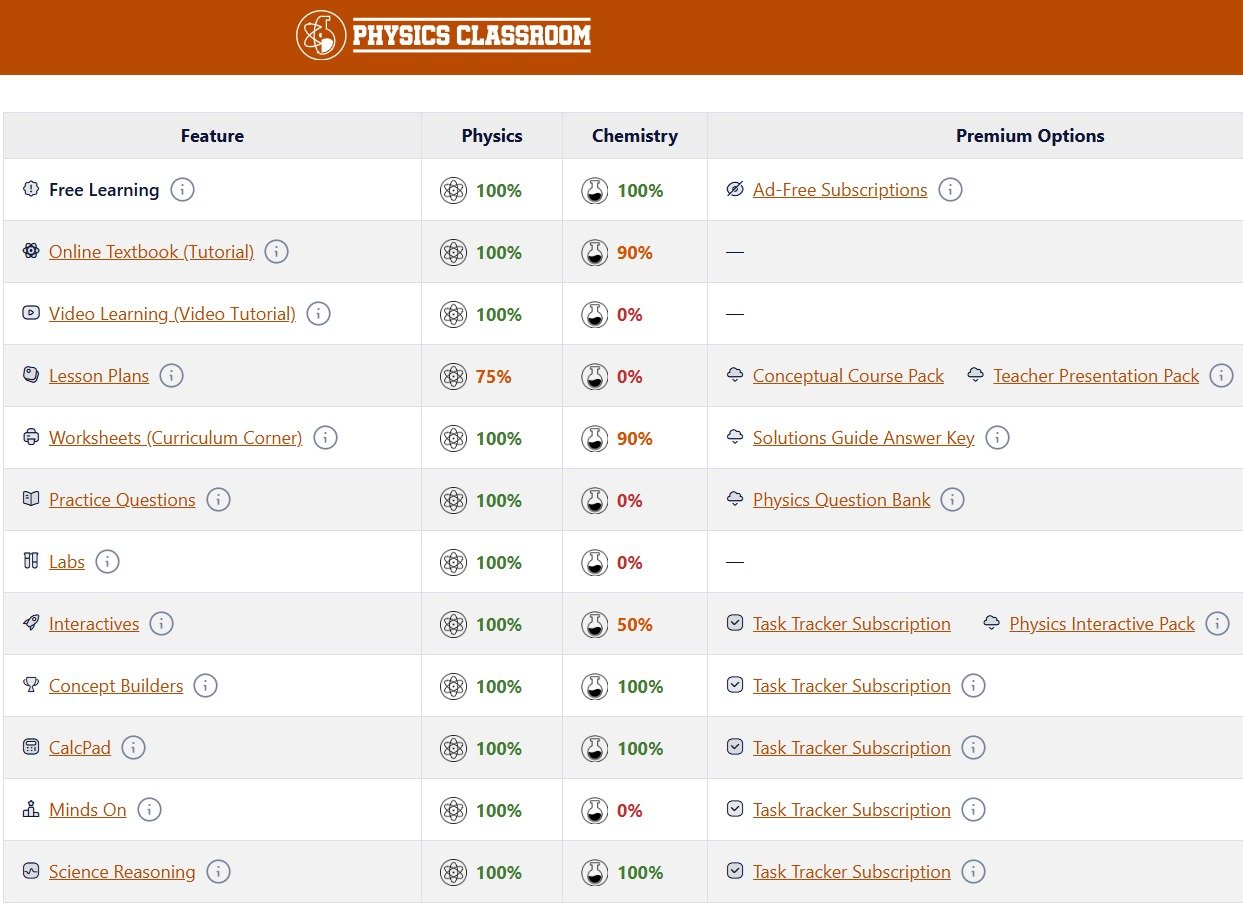Open the Teacher Presentation Pack link
1243x904 pixels.
click(x=1096, y=375)
